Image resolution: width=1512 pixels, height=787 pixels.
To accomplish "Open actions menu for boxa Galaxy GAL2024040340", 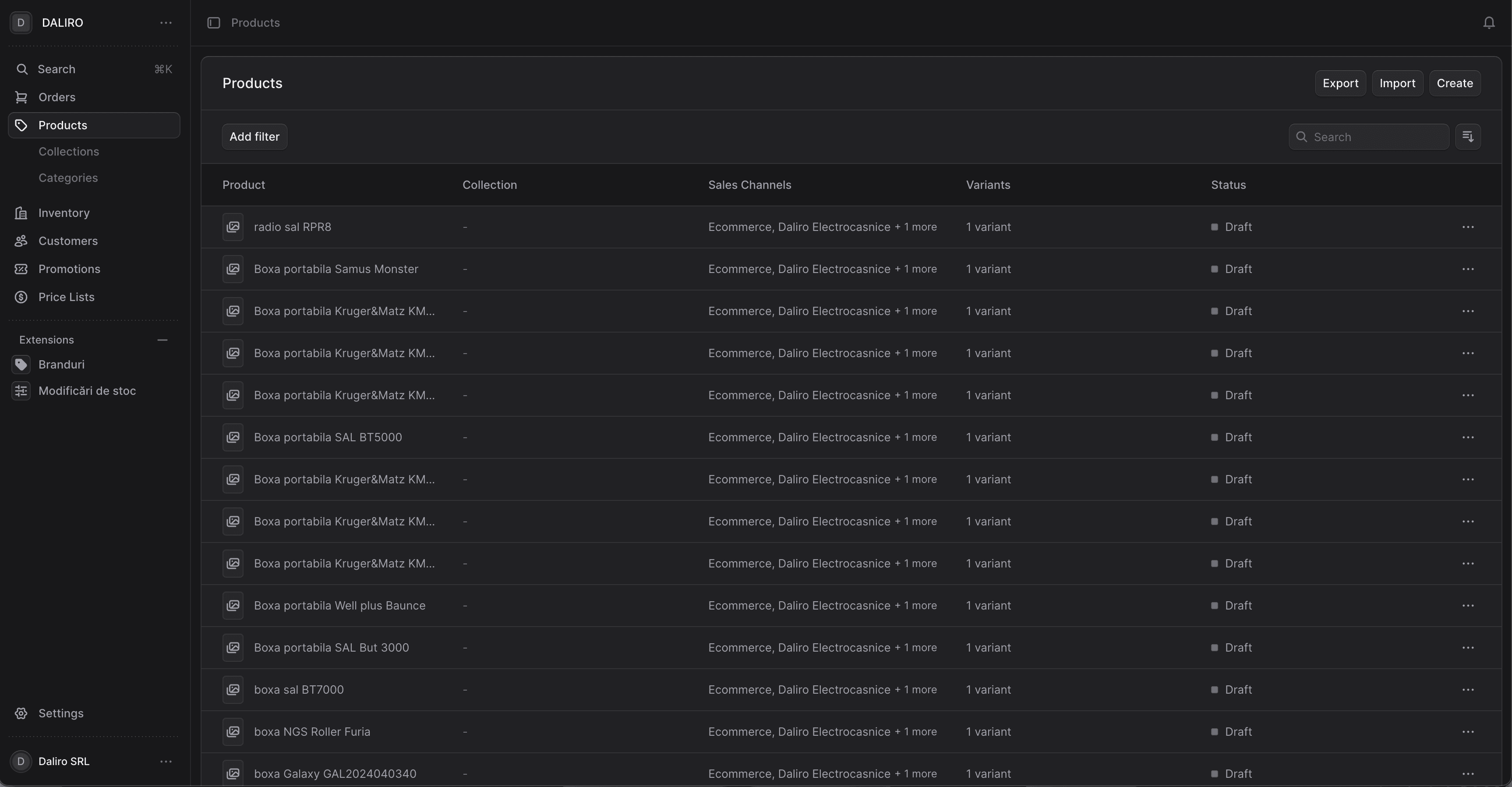I will [1467, 774].
